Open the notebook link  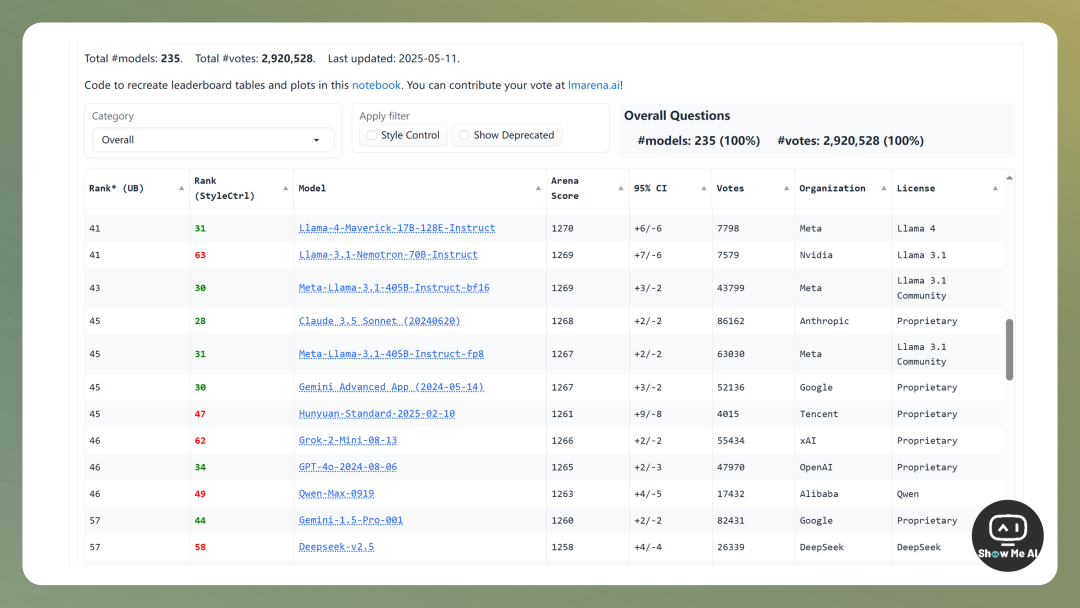coord(376,85)
